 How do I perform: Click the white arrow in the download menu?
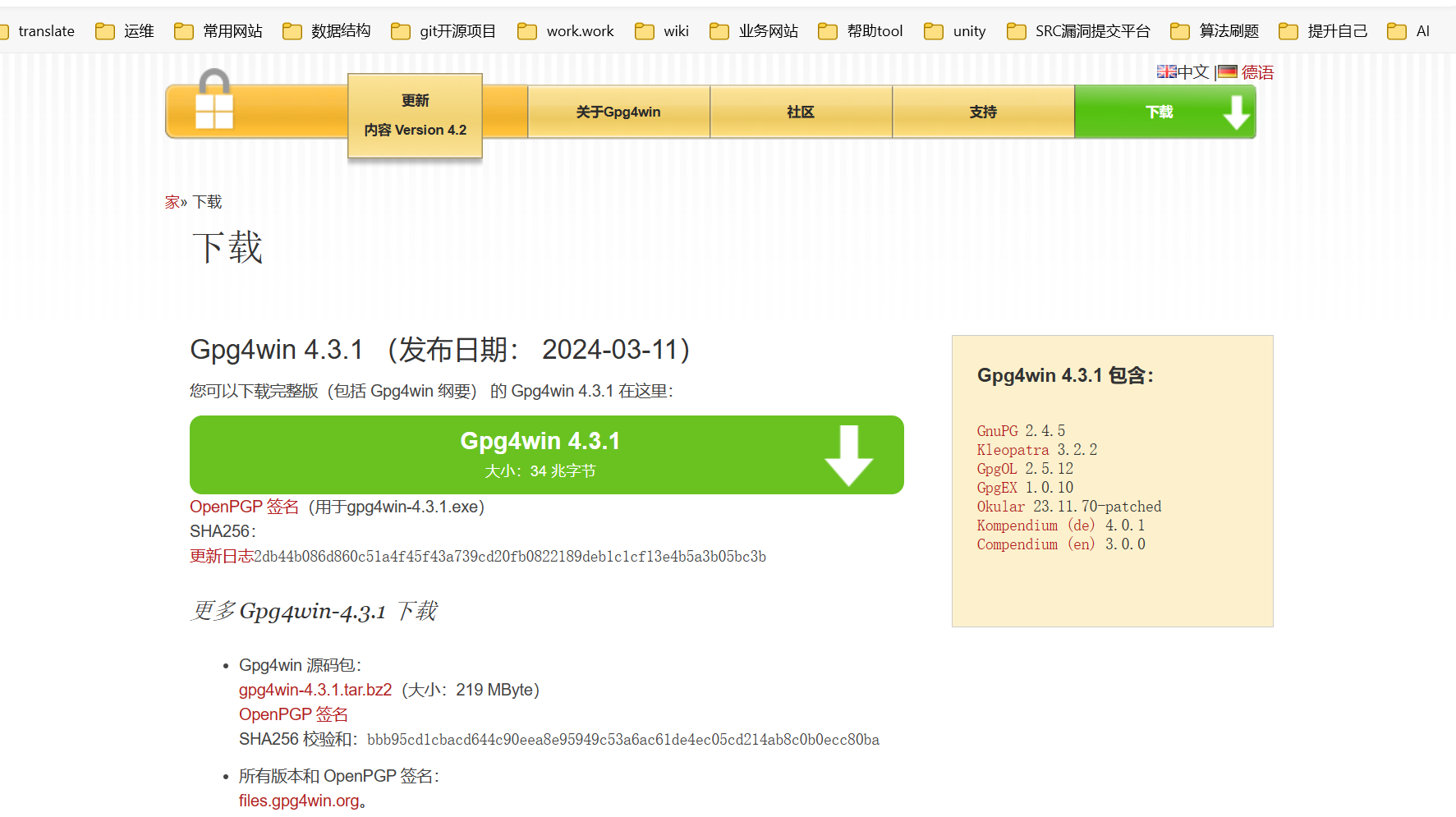click(x=1236, y=112)
